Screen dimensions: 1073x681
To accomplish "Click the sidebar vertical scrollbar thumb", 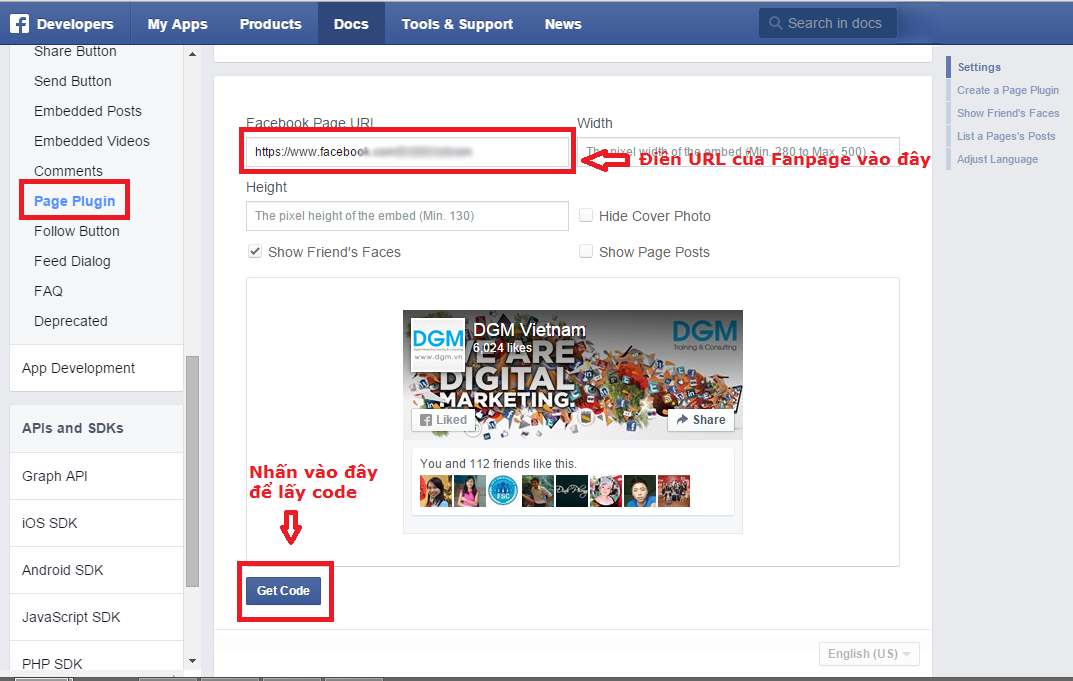I will 192,471.
